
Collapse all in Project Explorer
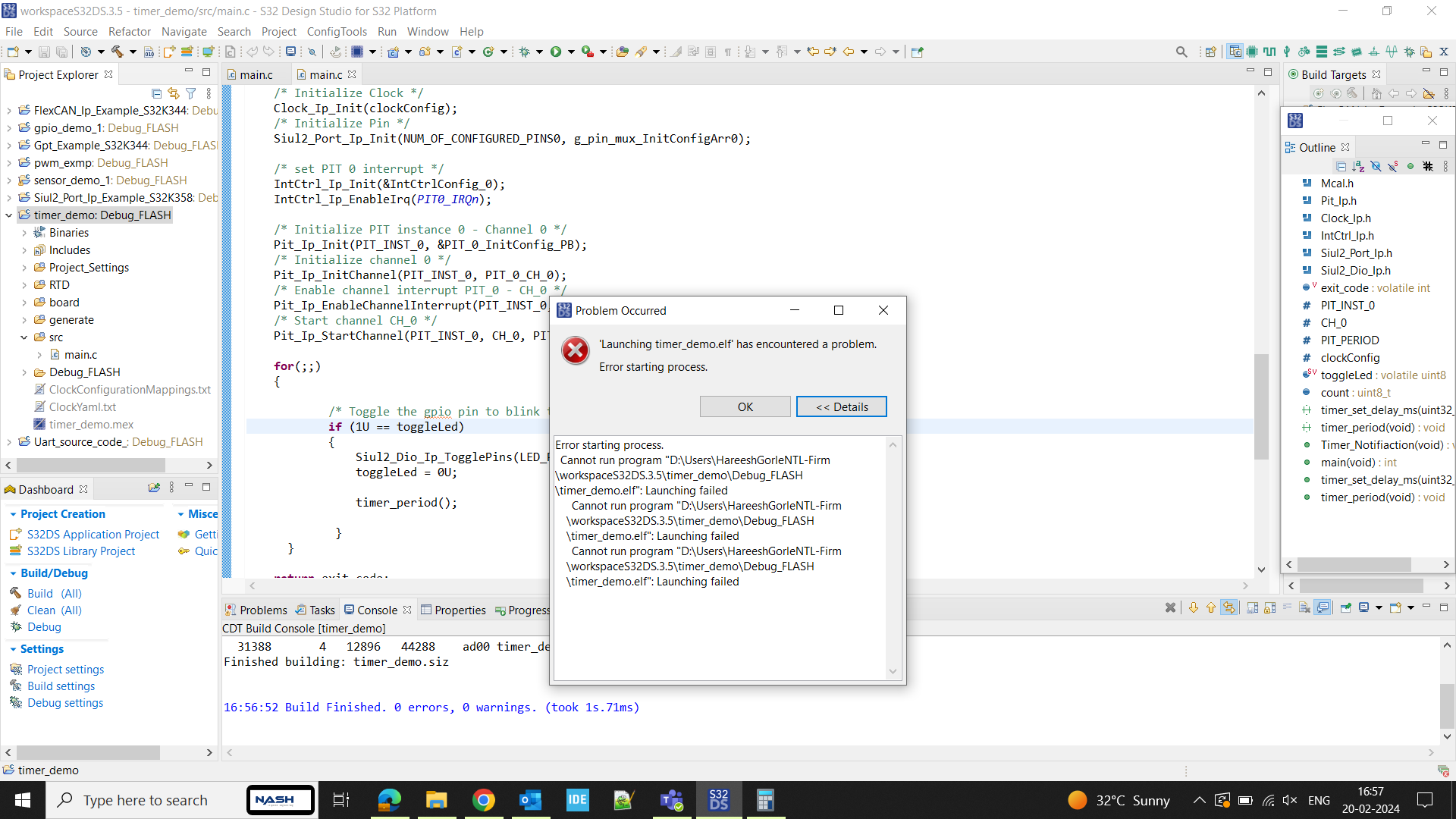156,93
